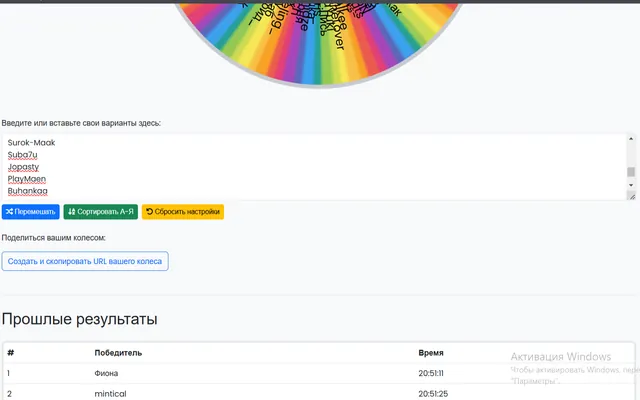Image resolution: width=640 pixels, height=400 pixels.
Task: Click the Сортировать А-Я button
Action: tap(101, 211)
